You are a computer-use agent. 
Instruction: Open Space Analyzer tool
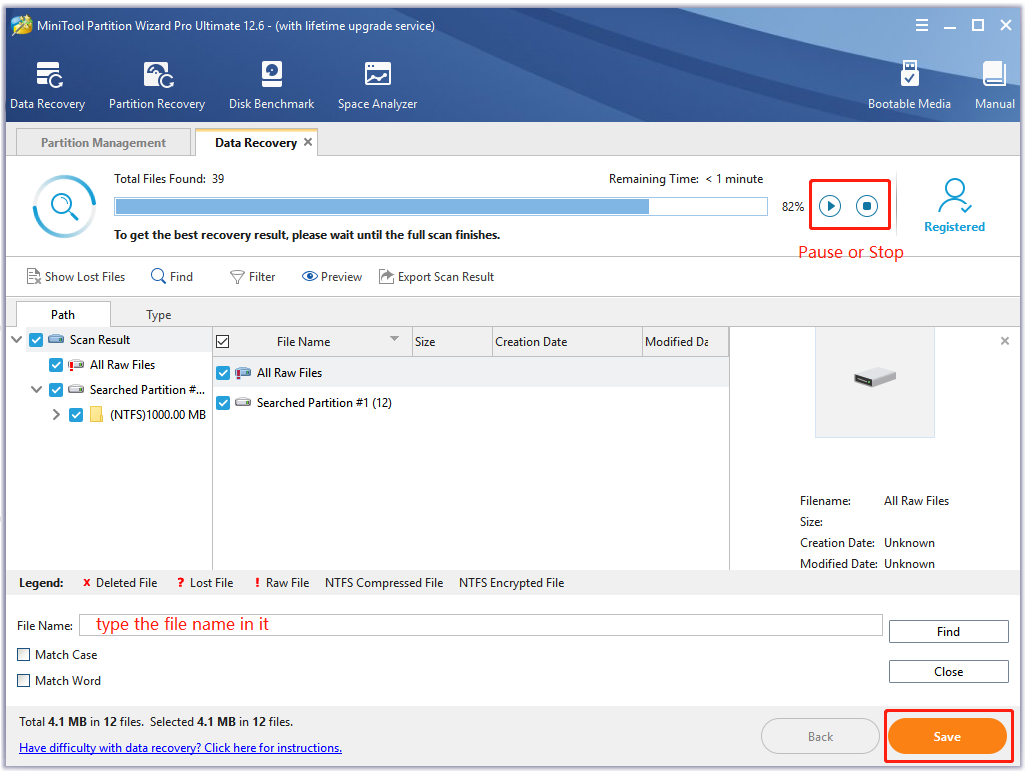pos(378,75)
